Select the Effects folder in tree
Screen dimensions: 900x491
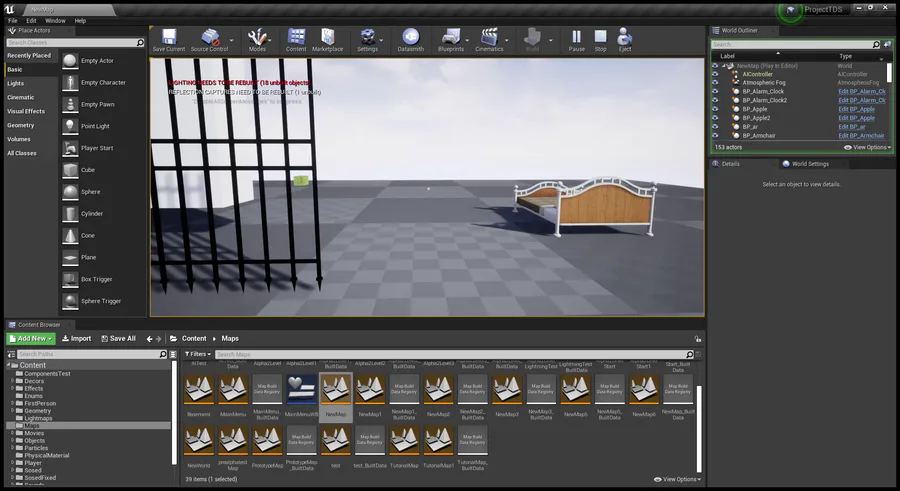(34, 388)
